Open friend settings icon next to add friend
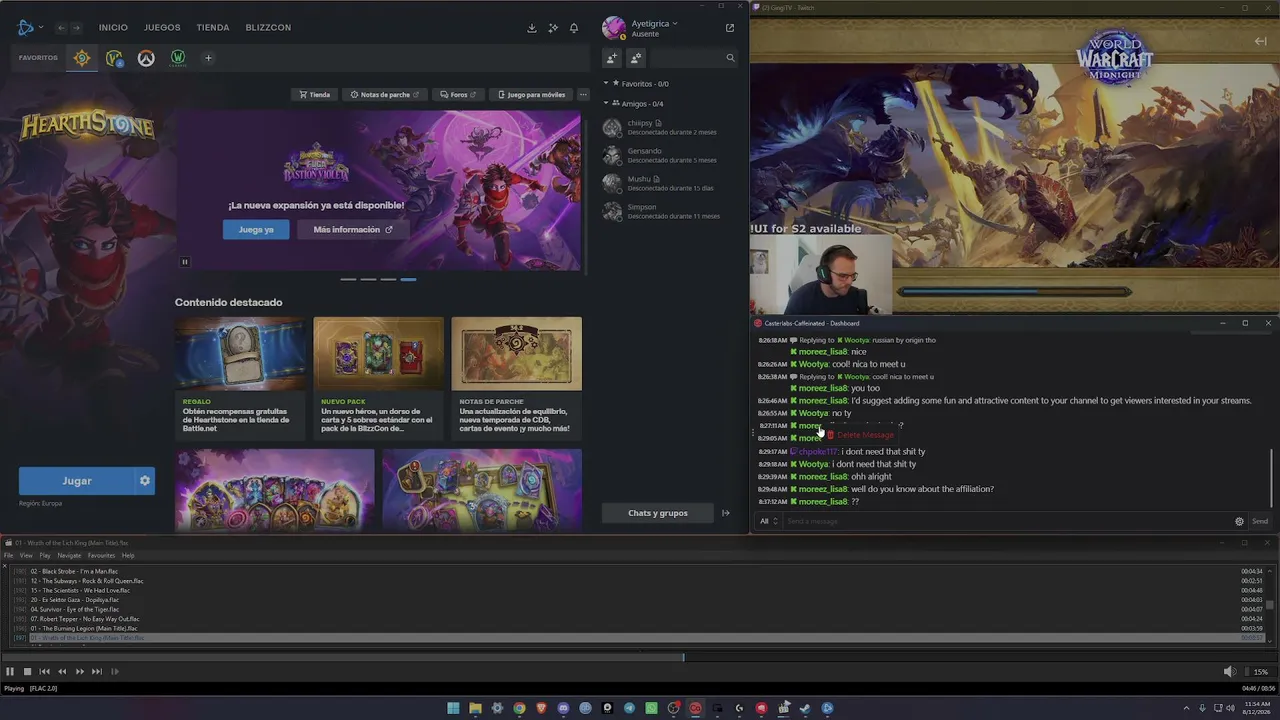The width and height of the screenshot is (1280, 720). point(636,58)
